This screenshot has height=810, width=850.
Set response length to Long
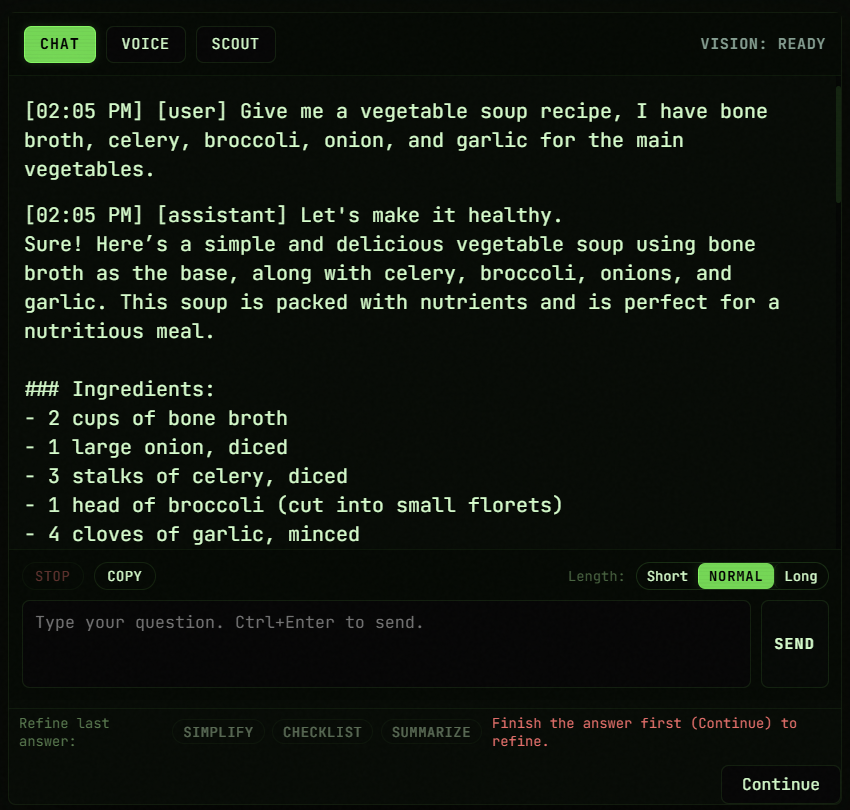coord(801,576)
